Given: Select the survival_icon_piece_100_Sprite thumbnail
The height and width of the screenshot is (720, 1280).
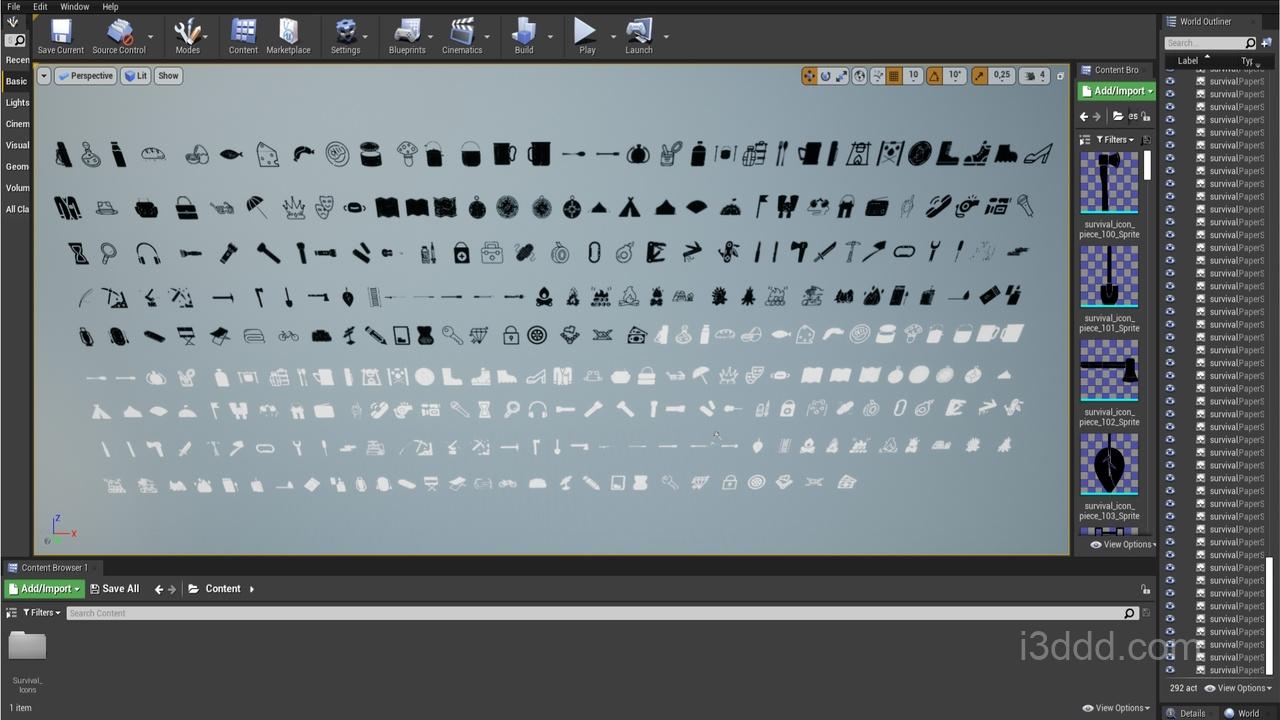Looking at the screenshot, I should [x=1109, y=183].
